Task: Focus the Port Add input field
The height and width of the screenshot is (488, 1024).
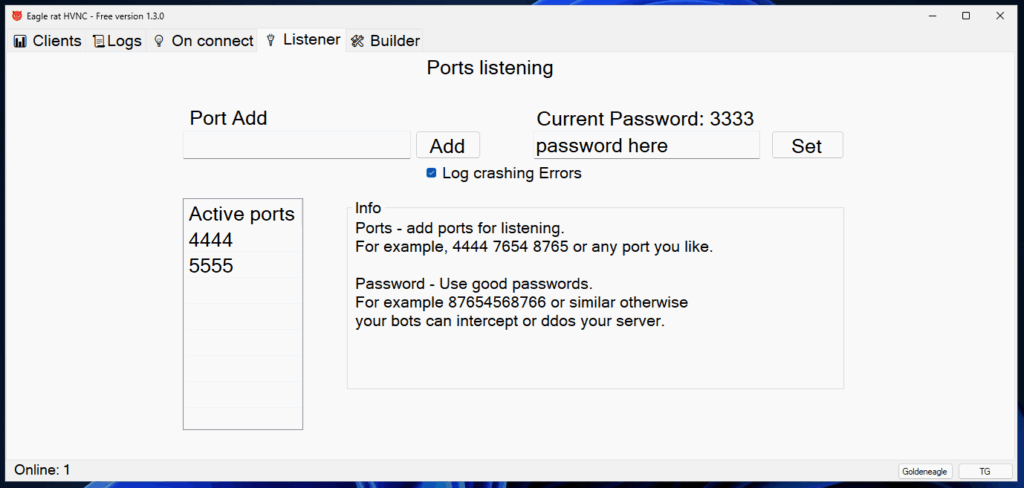Action: click(x=296, y=146)
